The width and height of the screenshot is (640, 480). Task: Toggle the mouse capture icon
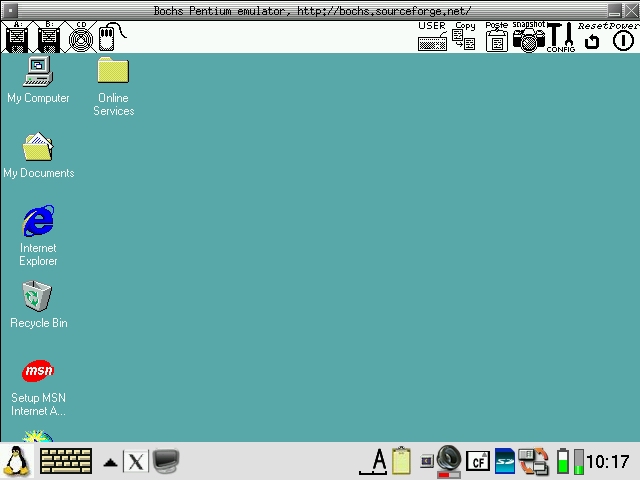coord(110,37)
